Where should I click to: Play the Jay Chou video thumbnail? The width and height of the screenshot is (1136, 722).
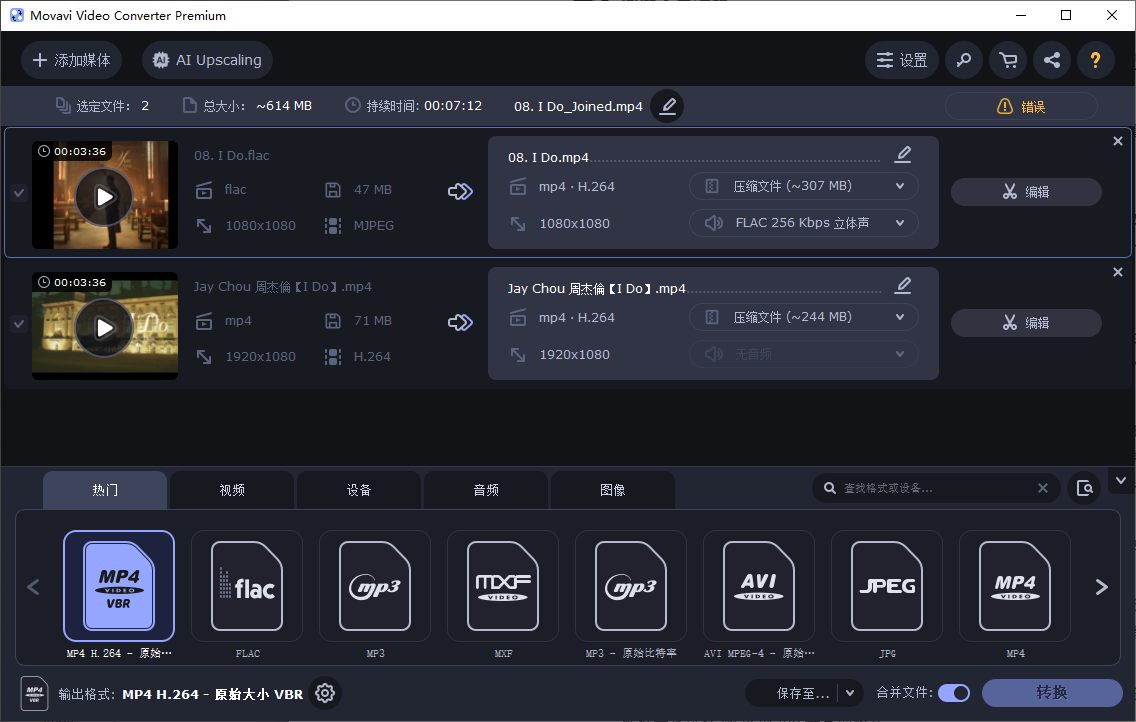[x=104, y=325]
